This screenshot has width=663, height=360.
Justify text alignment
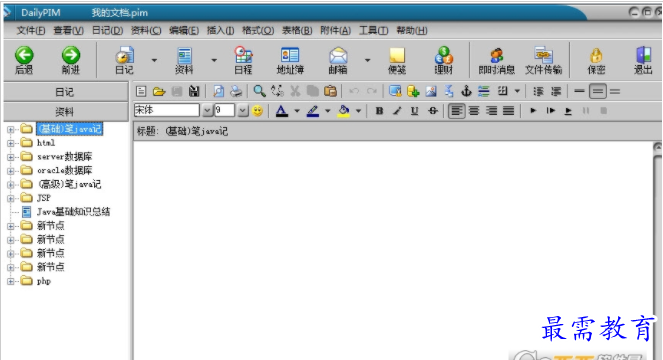509,111
